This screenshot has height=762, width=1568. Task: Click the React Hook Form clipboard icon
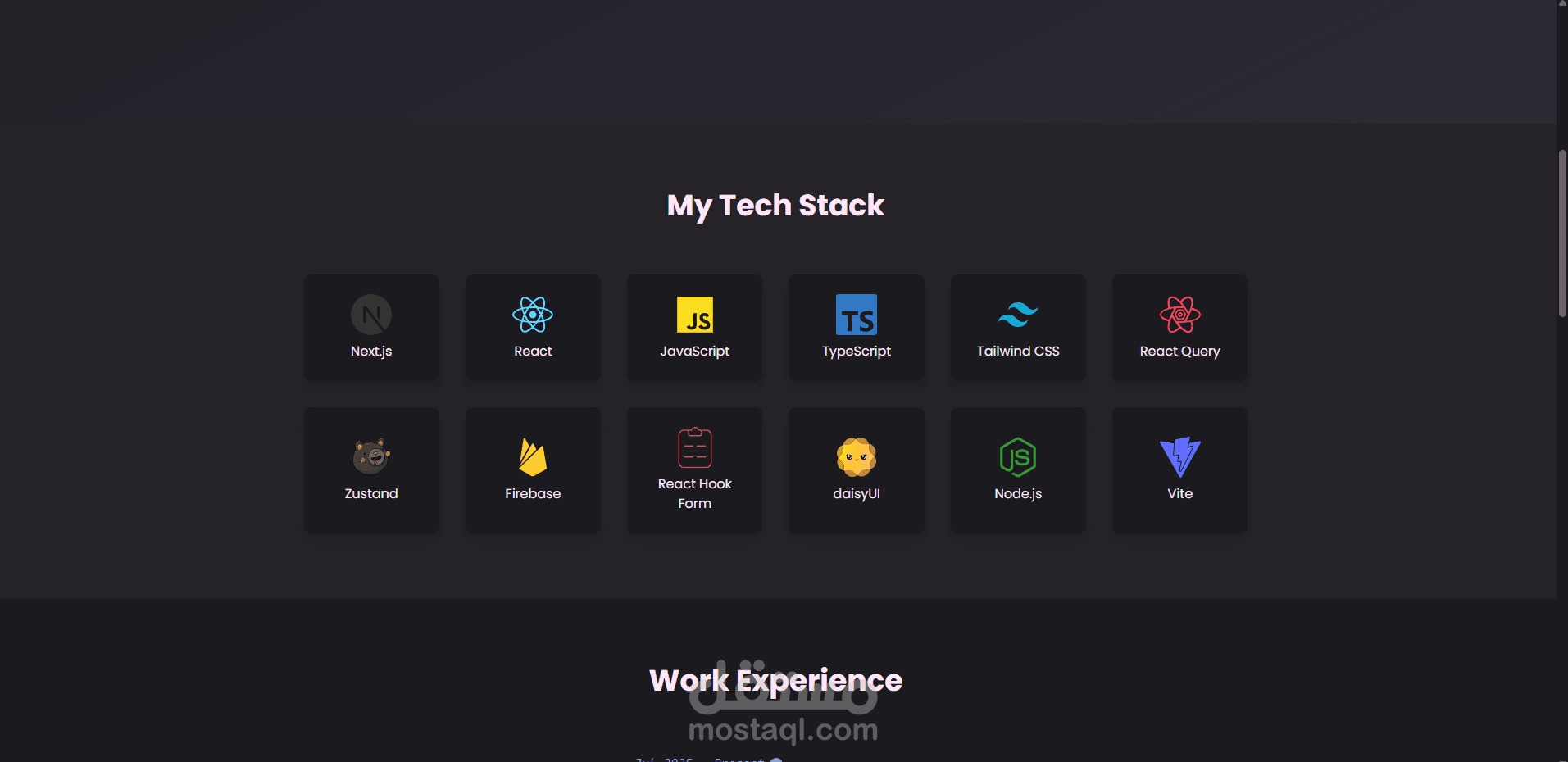click(695, 447)
